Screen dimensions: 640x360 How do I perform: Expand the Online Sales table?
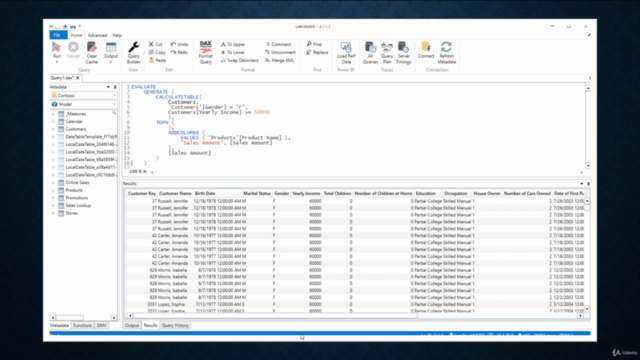[x=53, y=183]
